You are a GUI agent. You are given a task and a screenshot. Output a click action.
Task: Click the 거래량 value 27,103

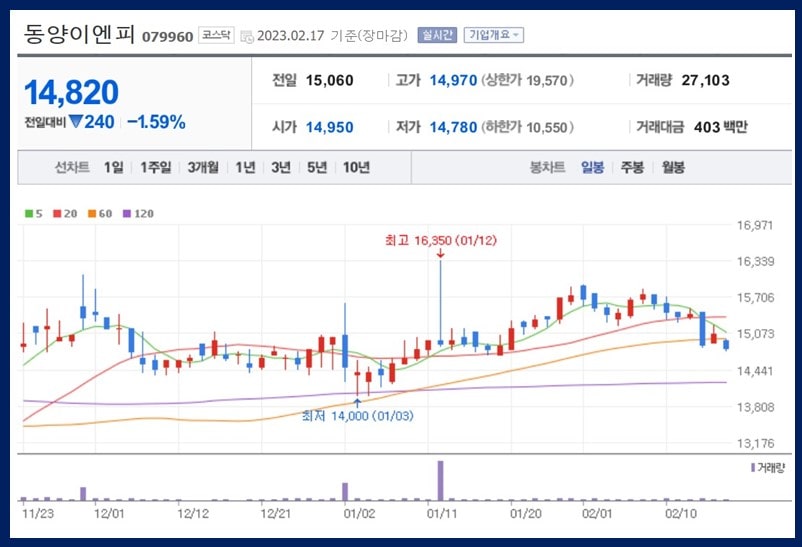pos(705,80)
